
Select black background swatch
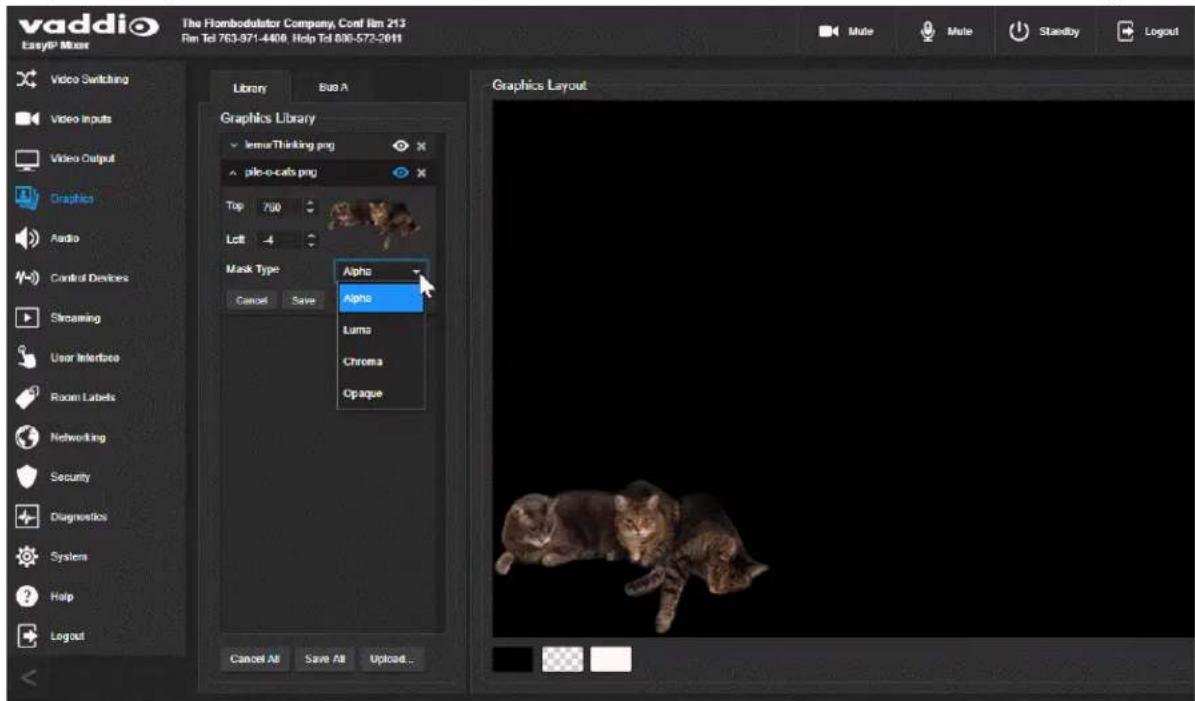512,659
